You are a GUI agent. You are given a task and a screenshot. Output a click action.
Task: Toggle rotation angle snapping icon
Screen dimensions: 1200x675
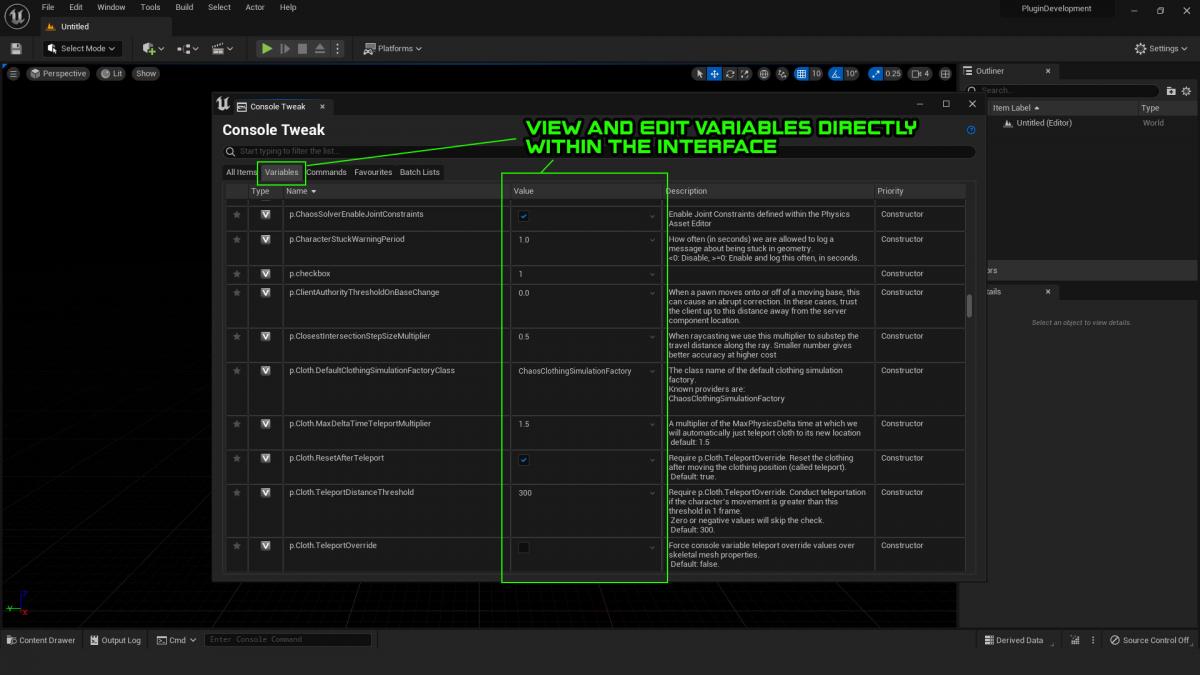(x=837, y=74)
